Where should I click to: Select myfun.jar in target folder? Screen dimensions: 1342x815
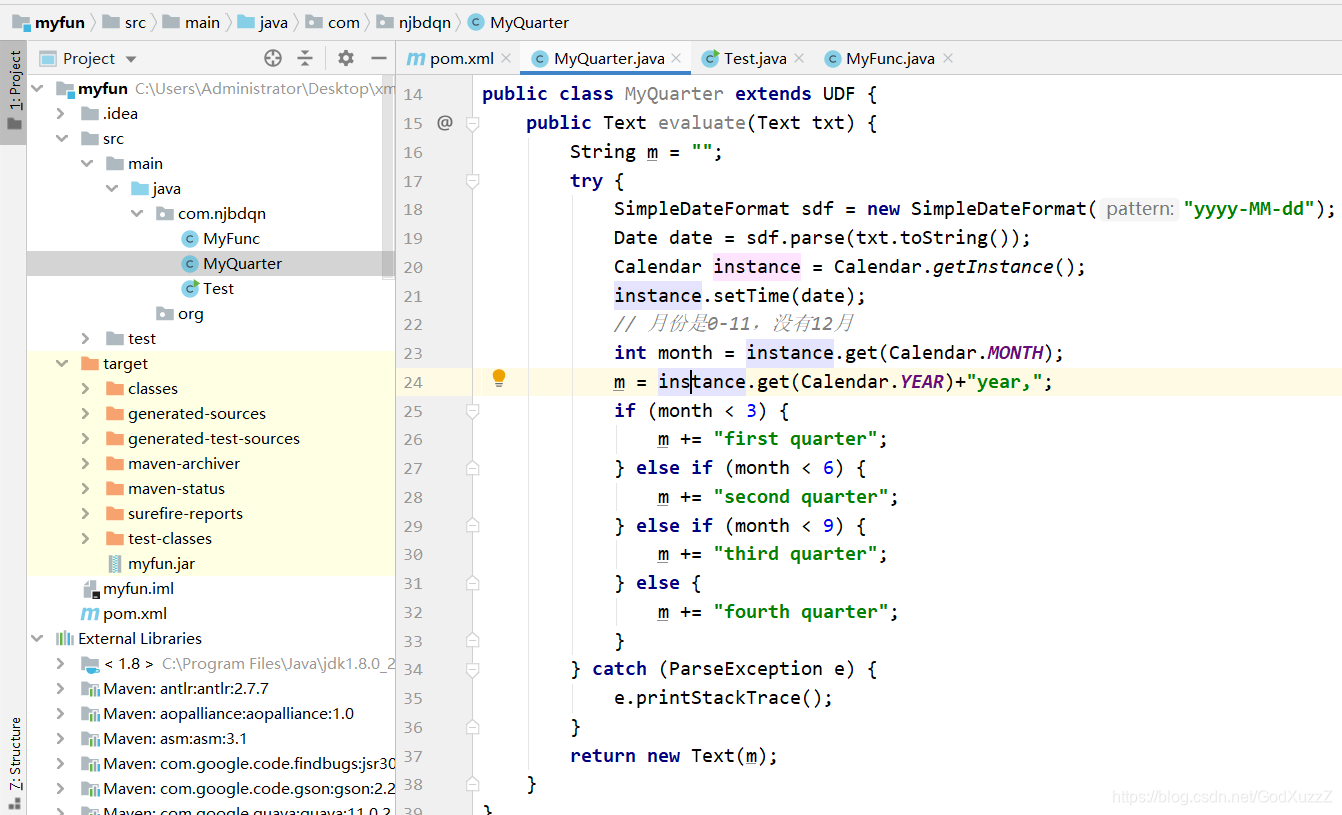click(x=151, y=563)
